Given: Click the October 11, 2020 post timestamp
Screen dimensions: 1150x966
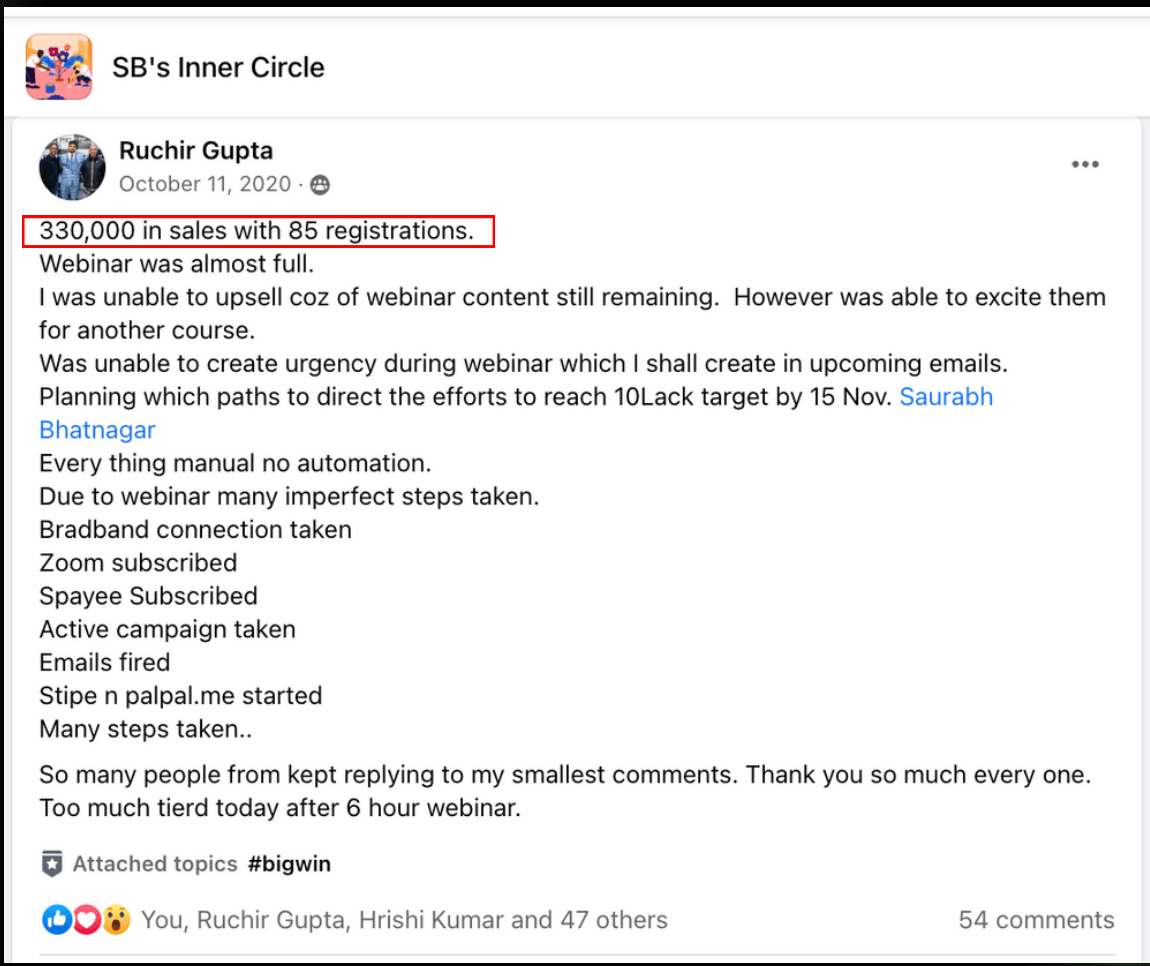Looking at the screenshot, I should pos(205,184).
